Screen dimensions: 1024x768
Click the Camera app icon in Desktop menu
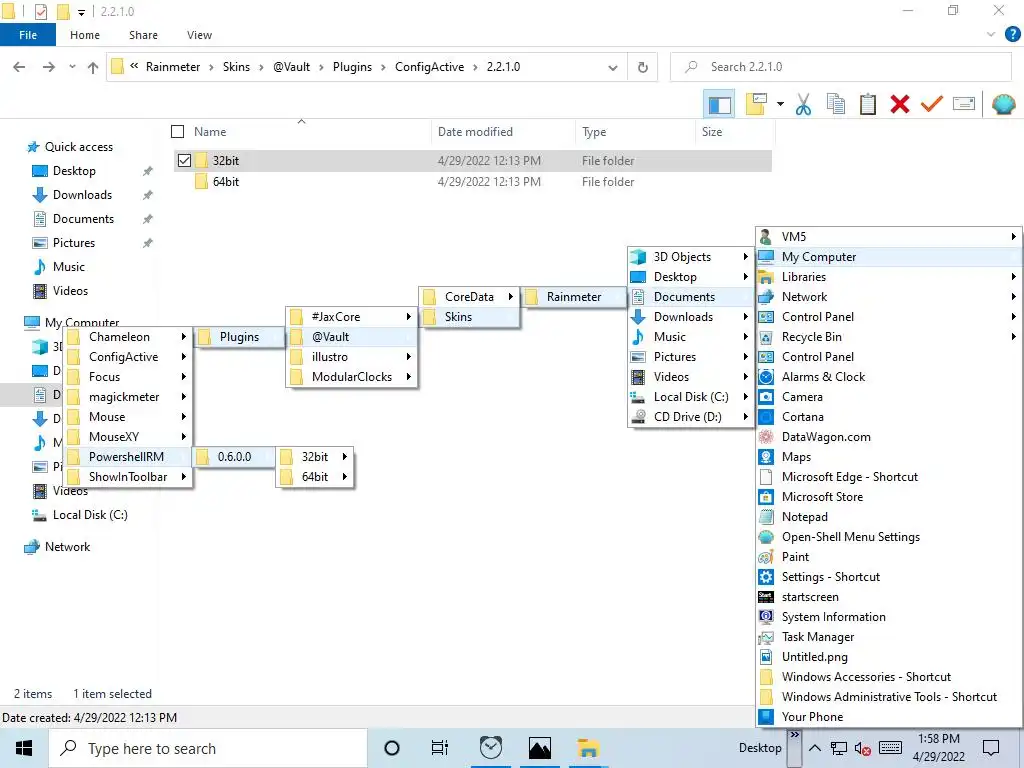click(x=766, y=397)
